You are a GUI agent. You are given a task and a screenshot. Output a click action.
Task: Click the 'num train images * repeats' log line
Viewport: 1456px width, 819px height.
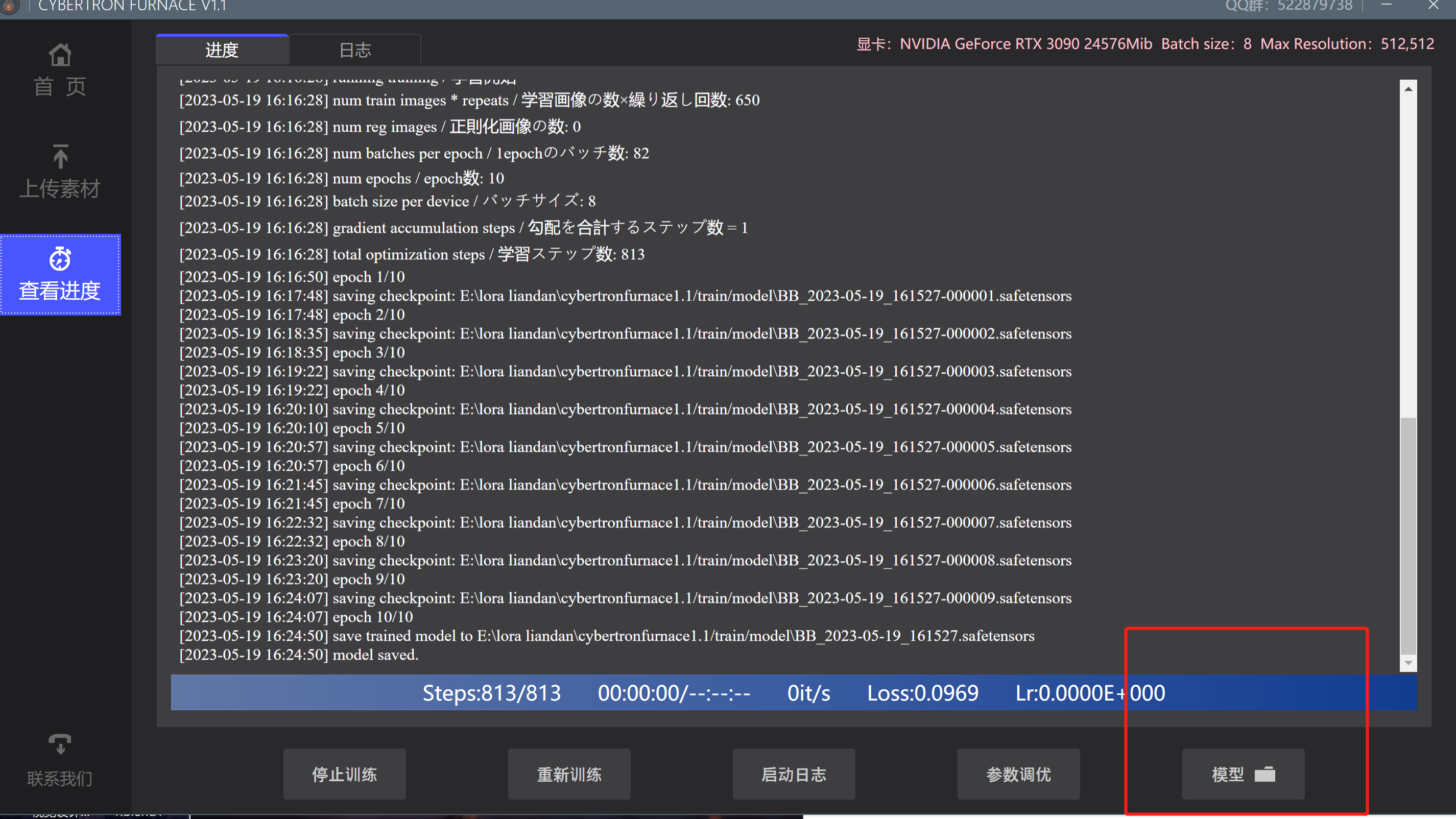tap(470, 100)
